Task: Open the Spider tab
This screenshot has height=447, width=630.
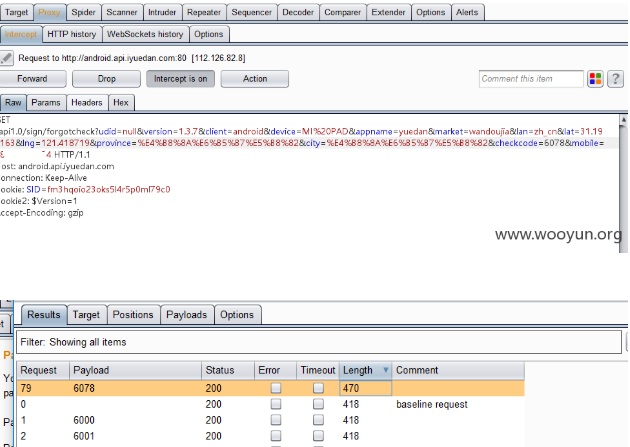Action: click(84, 12)
